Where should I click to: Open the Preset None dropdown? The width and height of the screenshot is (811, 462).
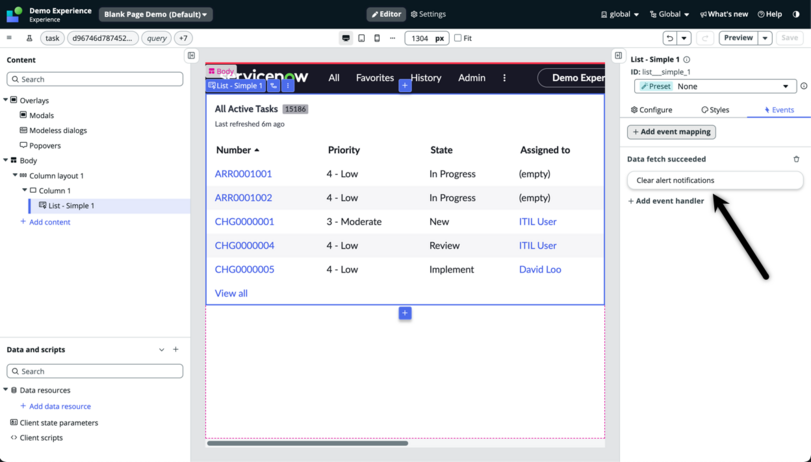point(715,86)
